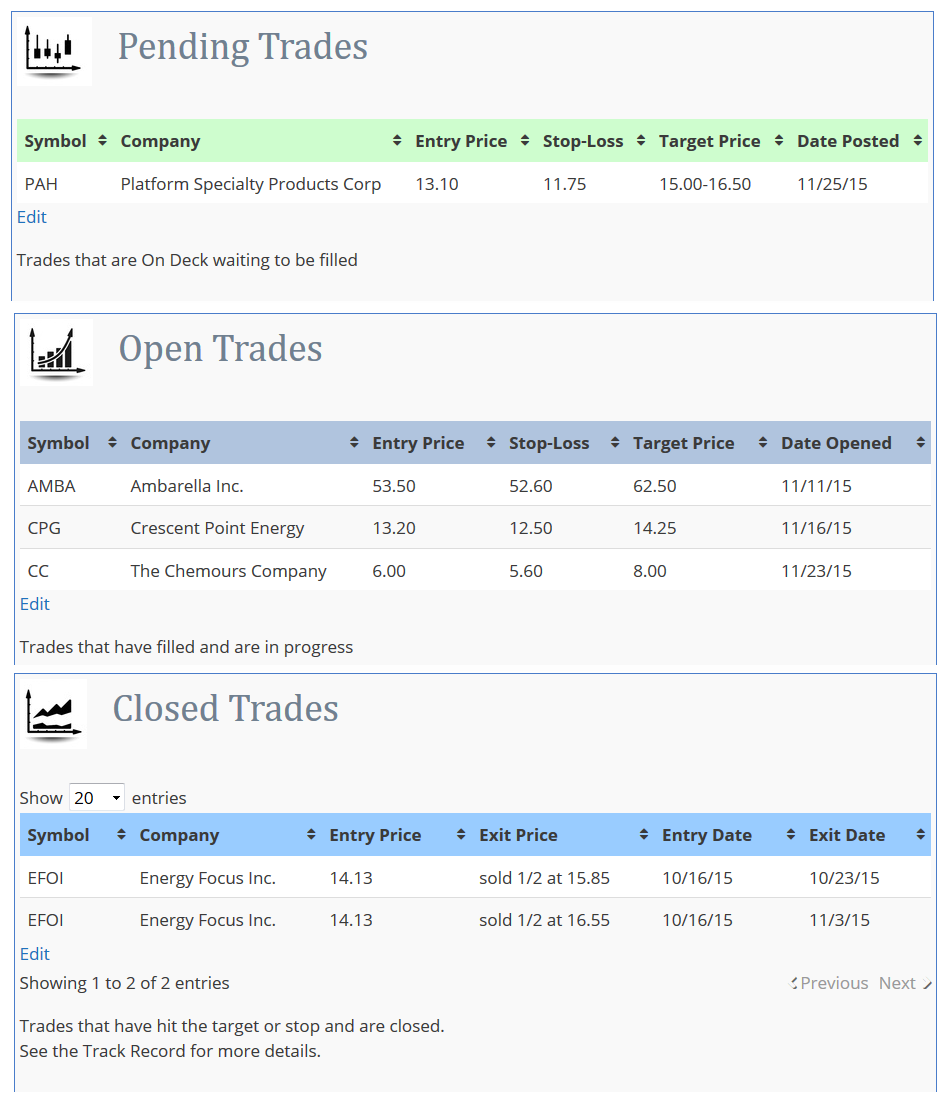
Task: Toggle Target Price sort order in Open Trades
Action: pos(764,442)
